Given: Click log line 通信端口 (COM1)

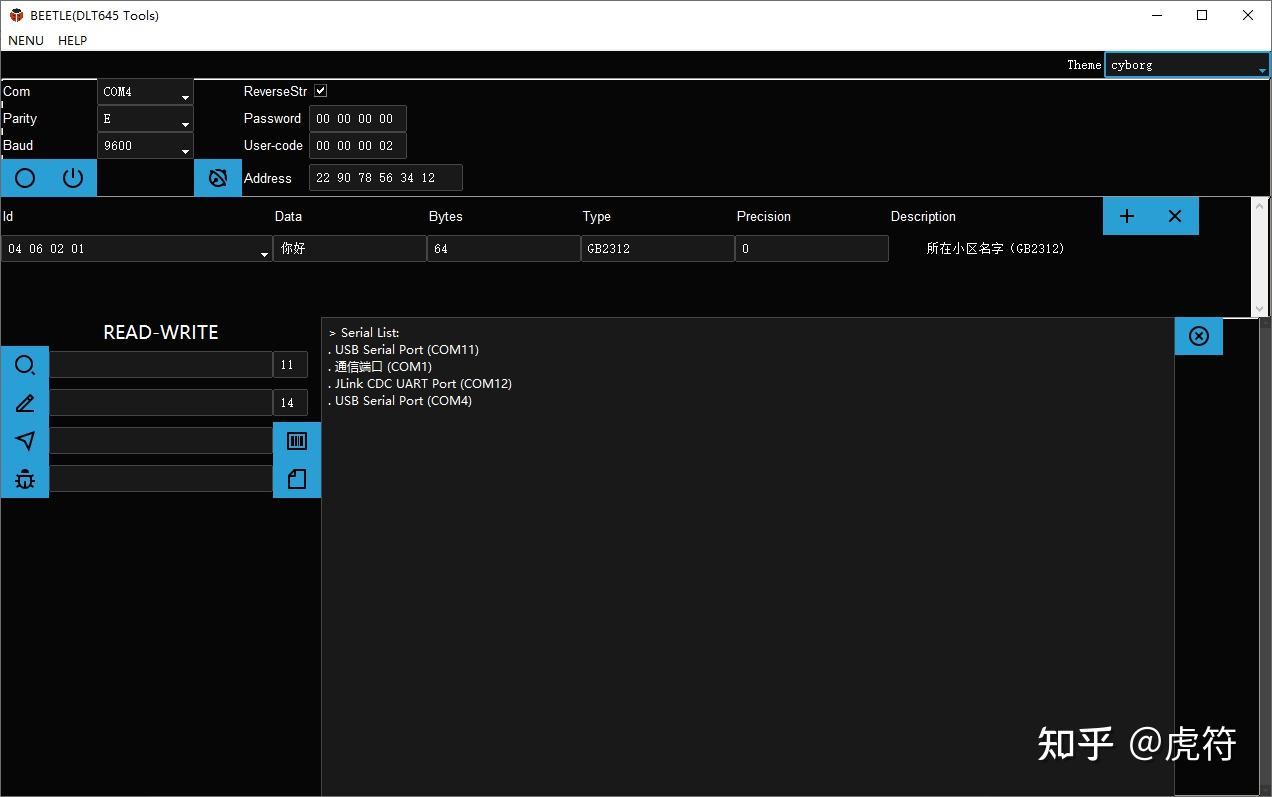Looking at the screenshot, I should point(380,367).
